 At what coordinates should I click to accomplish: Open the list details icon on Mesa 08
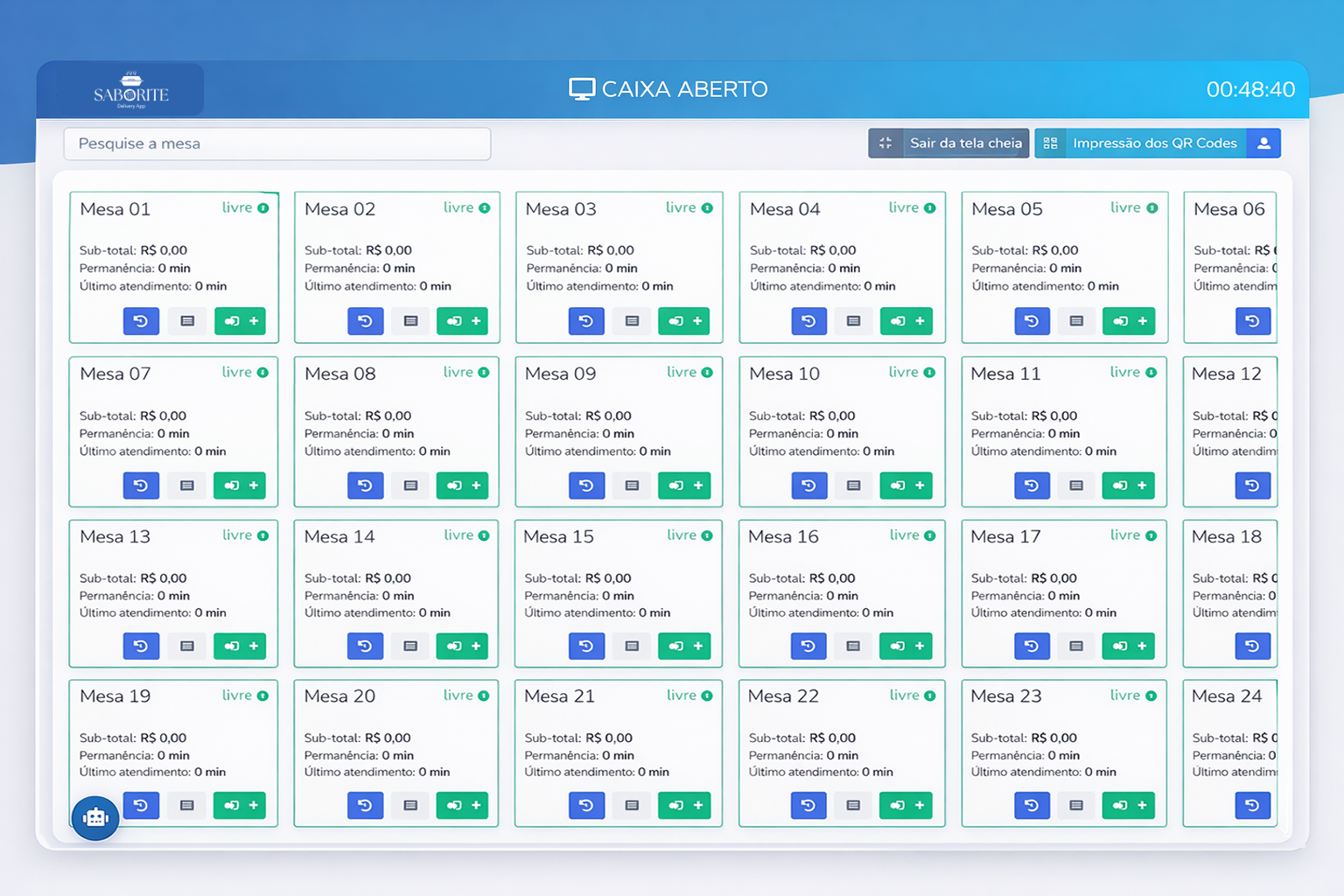[x=410, y=486]
